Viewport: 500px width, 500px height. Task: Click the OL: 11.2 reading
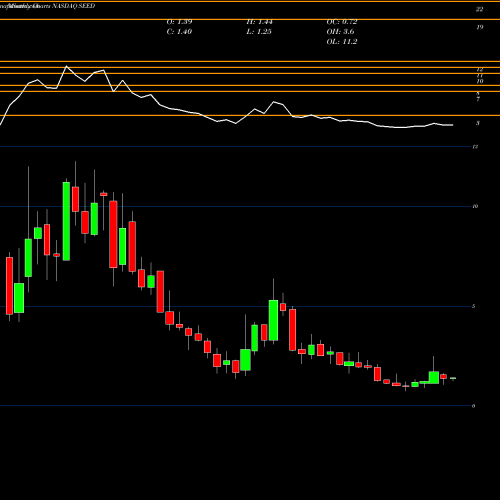342,42
